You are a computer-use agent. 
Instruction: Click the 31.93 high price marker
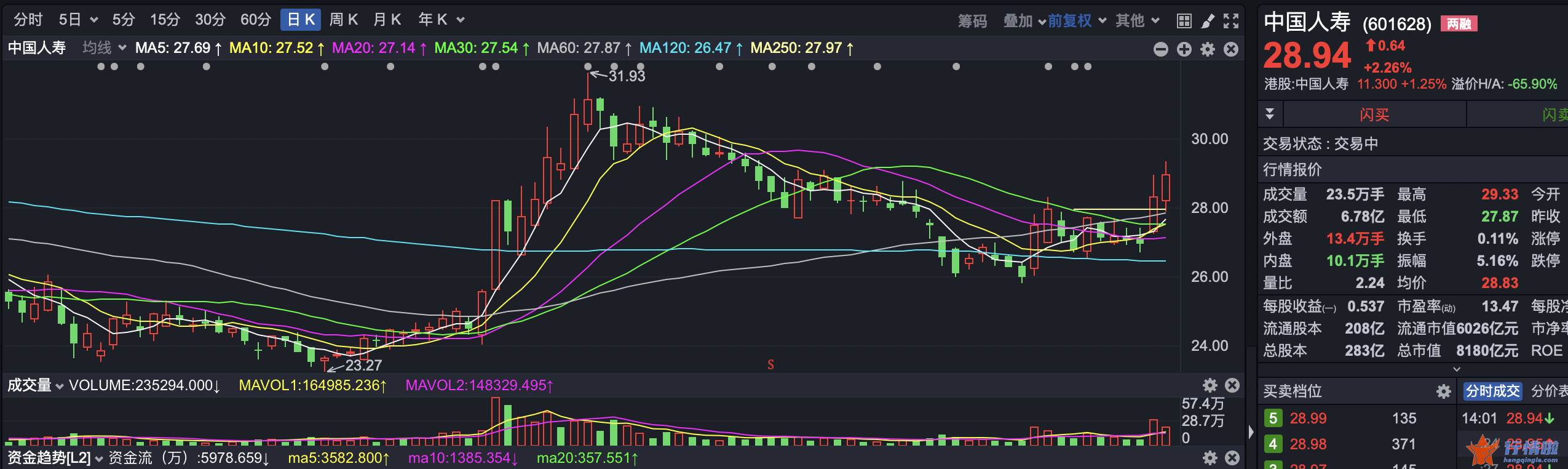[x=626, y=76]
